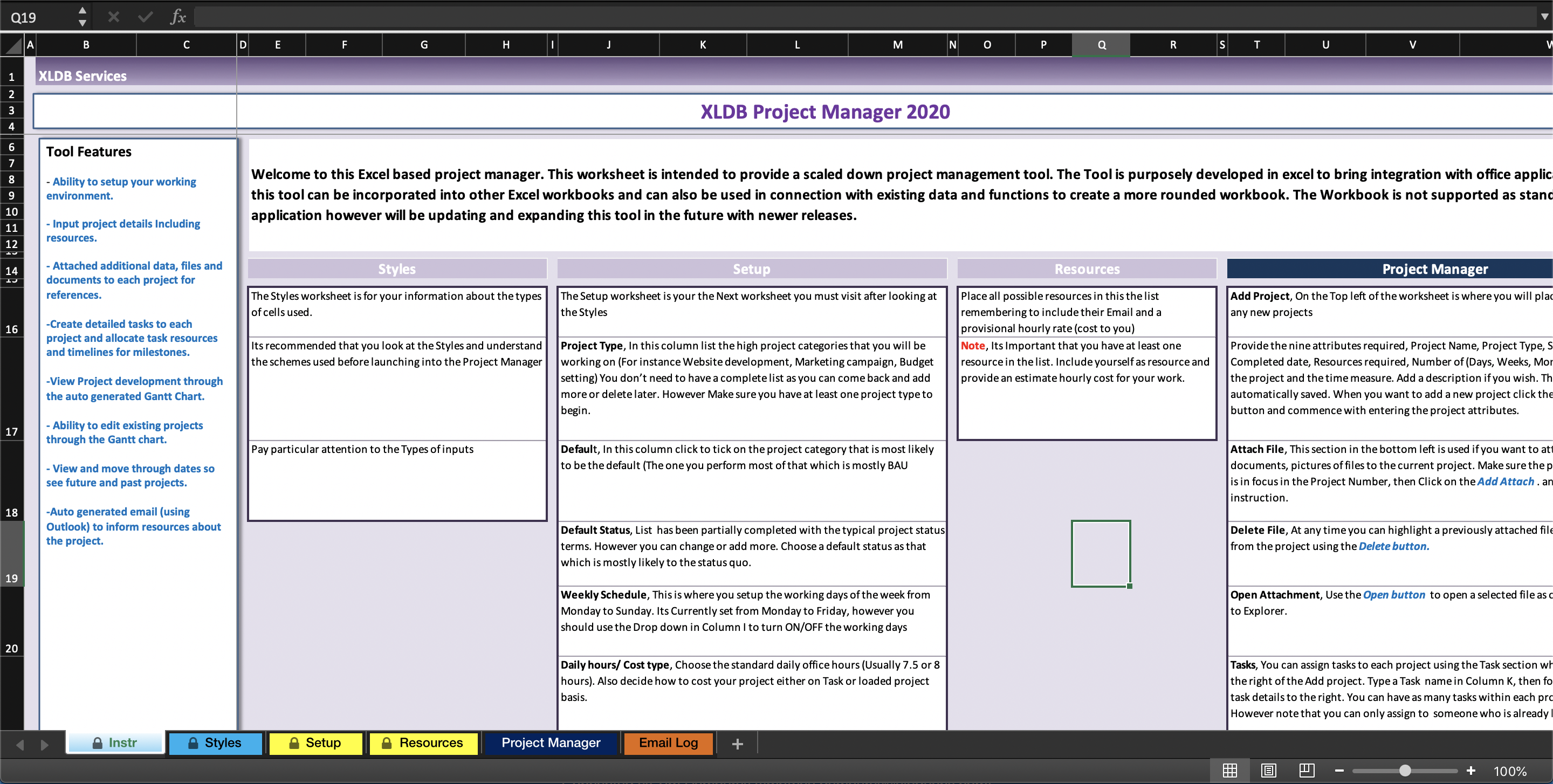Screen dimensions: 1553x784
Task: Switch to Page Layout view icon
Action: coord(1268,770)
